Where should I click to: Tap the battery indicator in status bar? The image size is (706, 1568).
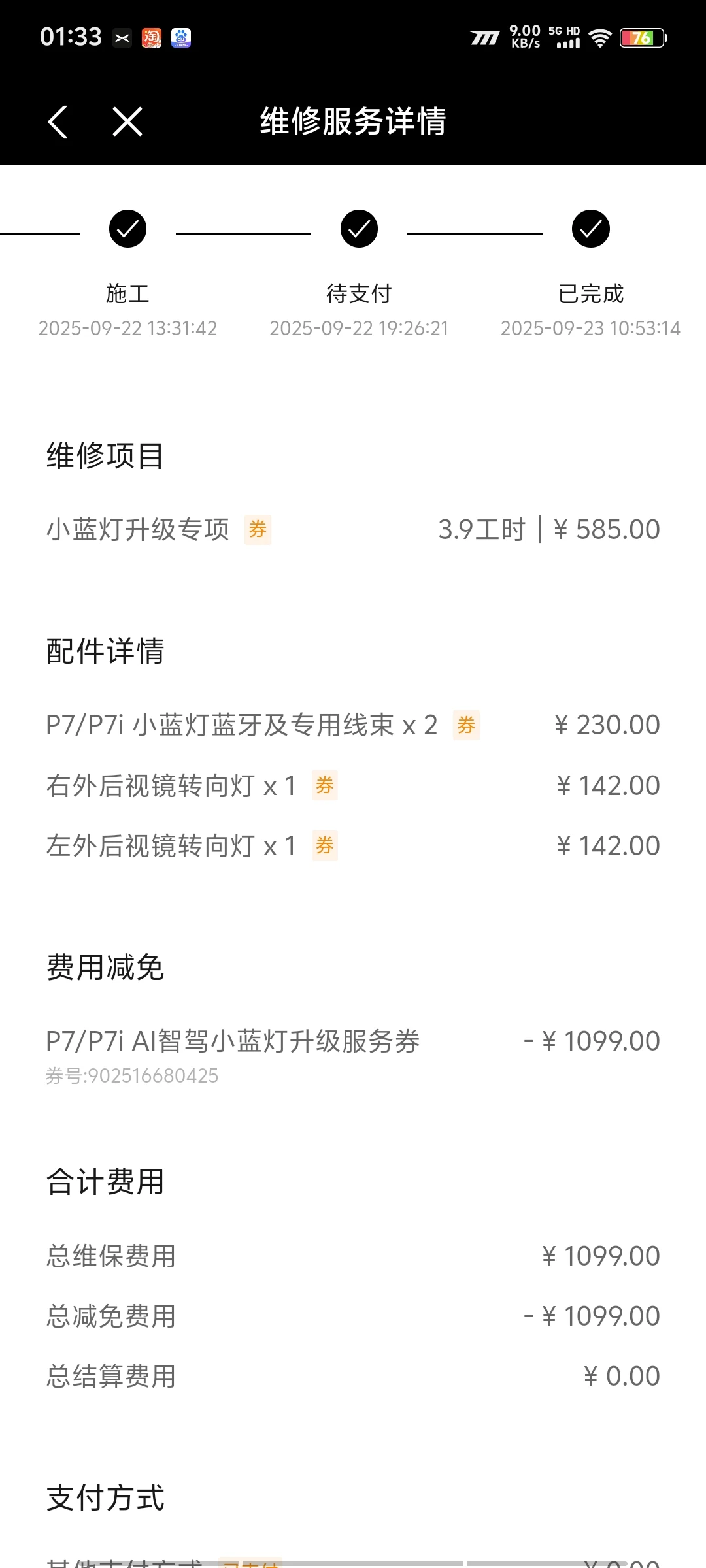[643, 38]
